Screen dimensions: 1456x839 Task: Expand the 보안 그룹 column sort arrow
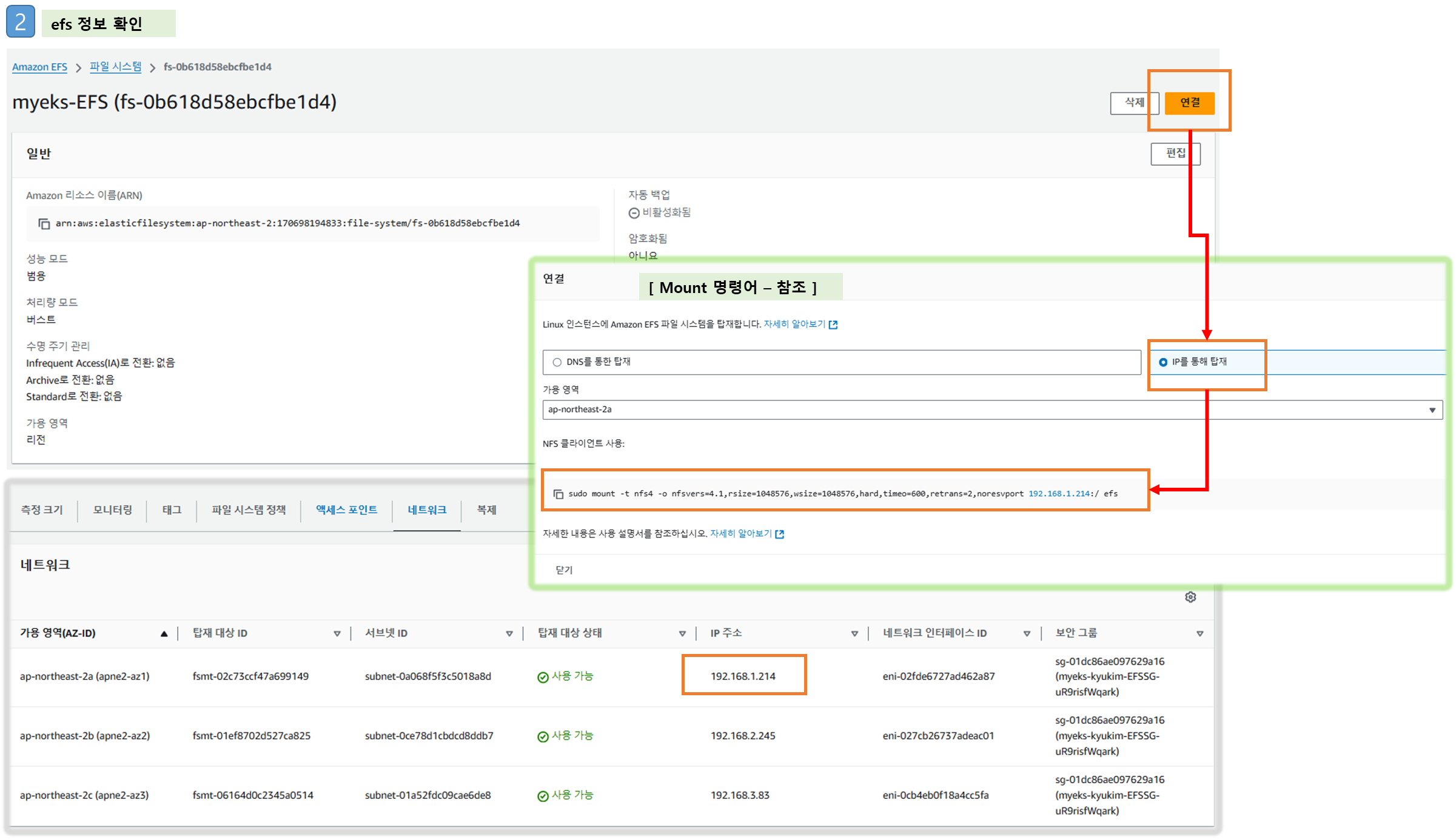click(x=1199, y=634)
